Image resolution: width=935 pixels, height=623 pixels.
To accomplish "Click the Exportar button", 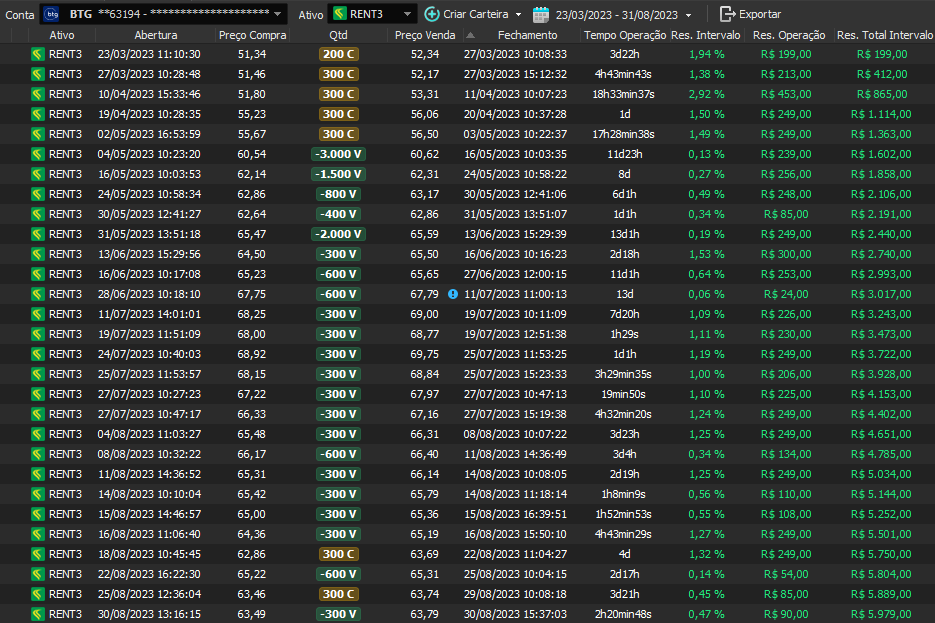I will 750,14.
